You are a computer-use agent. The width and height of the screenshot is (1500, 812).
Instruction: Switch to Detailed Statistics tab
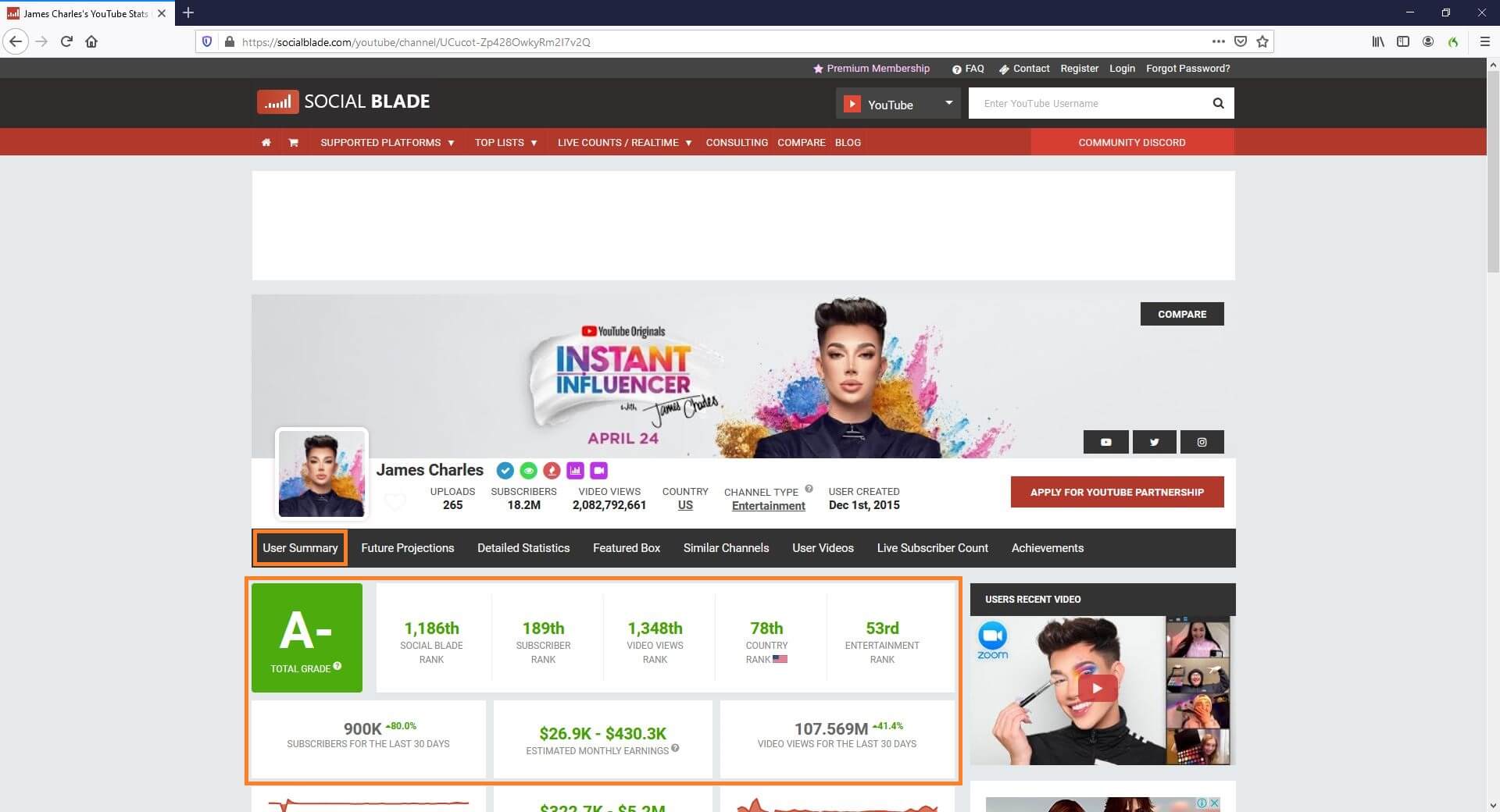[523, 548]
